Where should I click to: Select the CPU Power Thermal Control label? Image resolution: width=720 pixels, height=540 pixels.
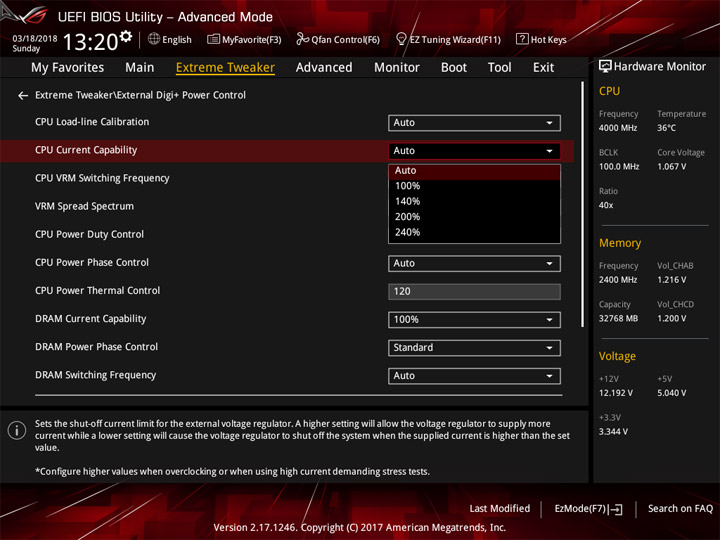98,291
